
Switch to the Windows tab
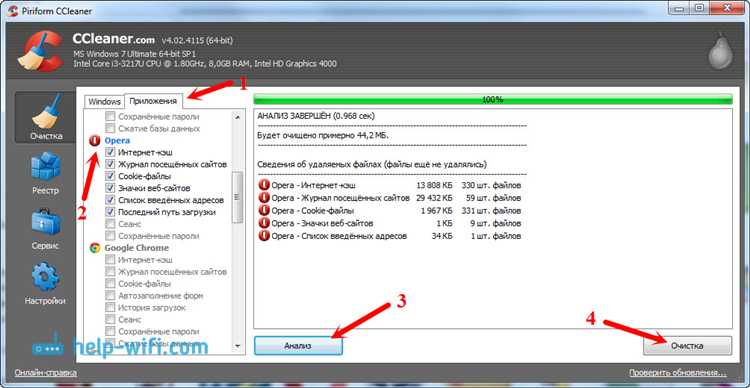104,101
